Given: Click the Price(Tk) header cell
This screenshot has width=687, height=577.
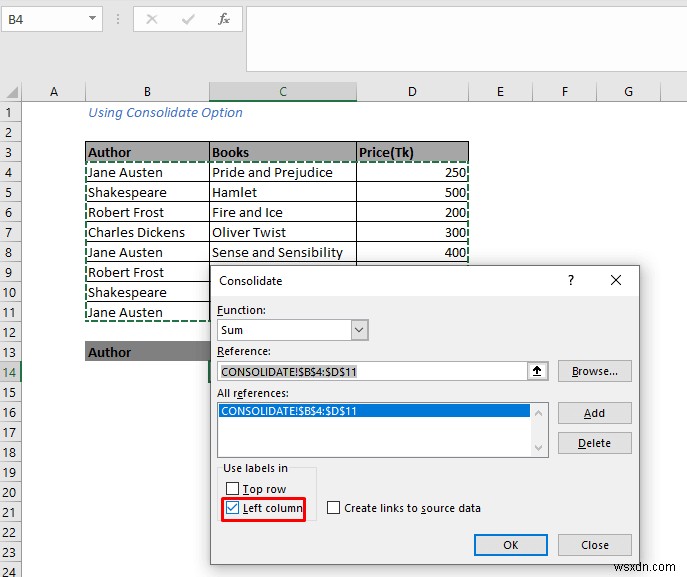Looking at the screenshot, I should point(412,152).
